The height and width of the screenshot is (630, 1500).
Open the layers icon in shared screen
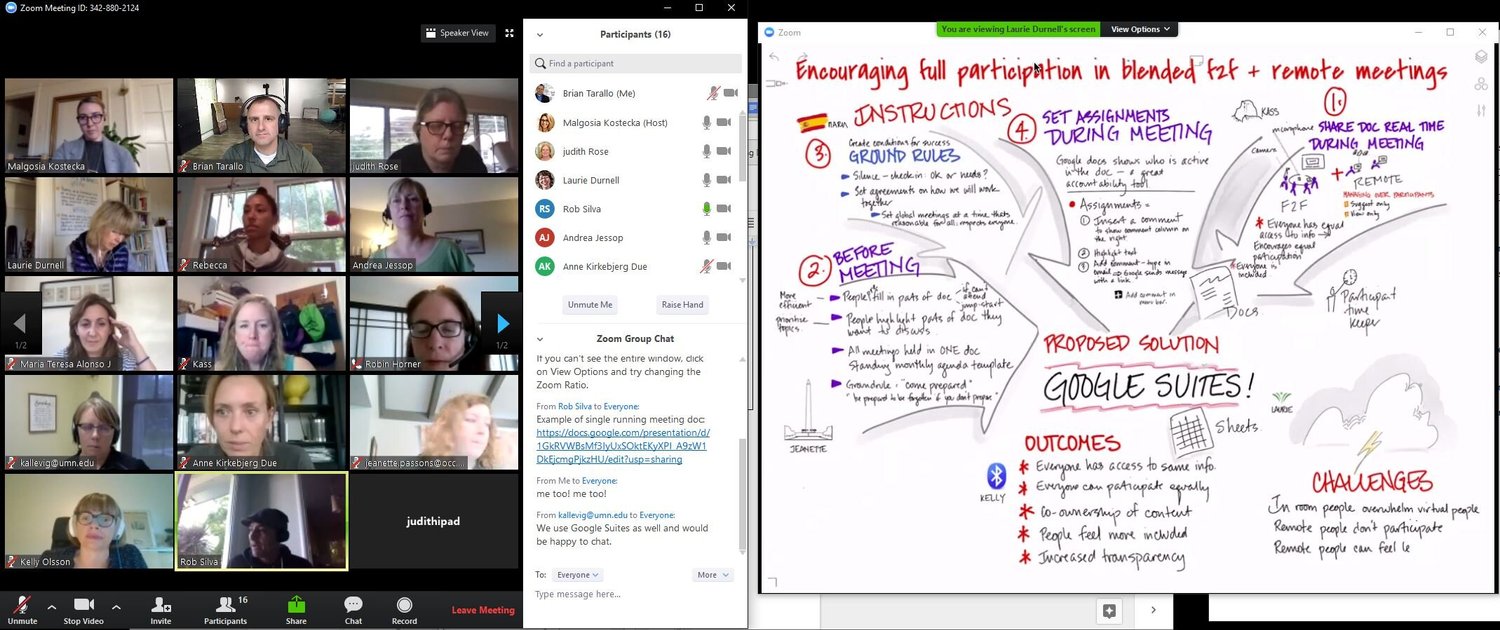coord(1481,57)
